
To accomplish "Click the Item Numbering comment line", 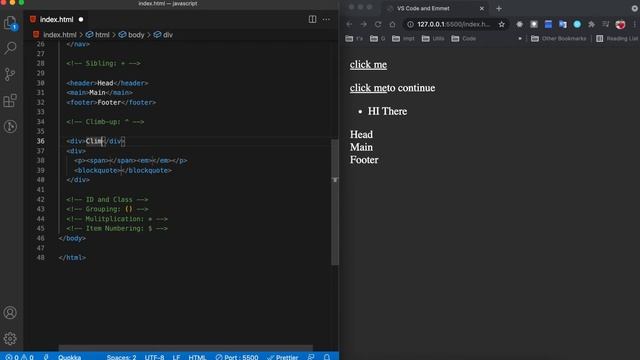I will point(117,229).
